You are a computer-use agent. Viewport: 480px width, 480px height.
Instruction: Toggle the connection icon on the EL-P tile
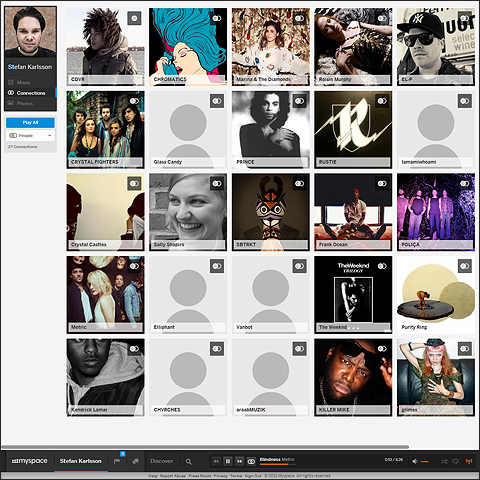coord(465,18)
